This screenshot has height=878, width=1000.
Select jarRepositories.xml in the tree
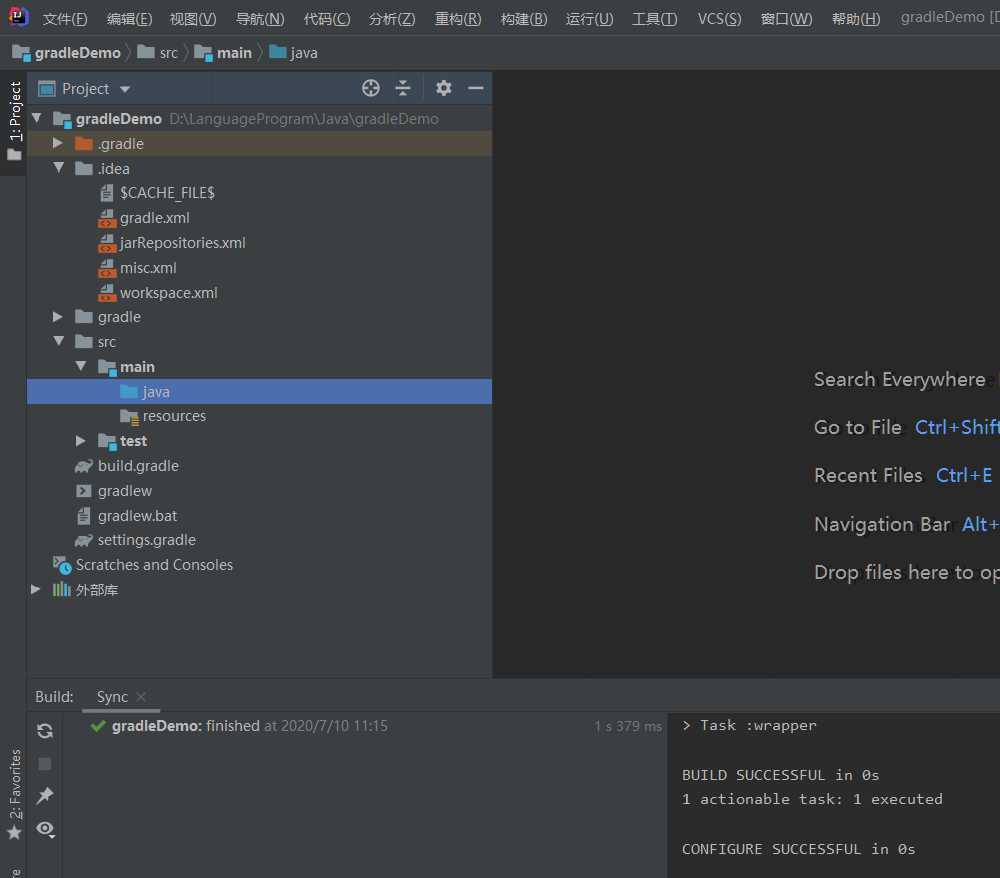182,243
